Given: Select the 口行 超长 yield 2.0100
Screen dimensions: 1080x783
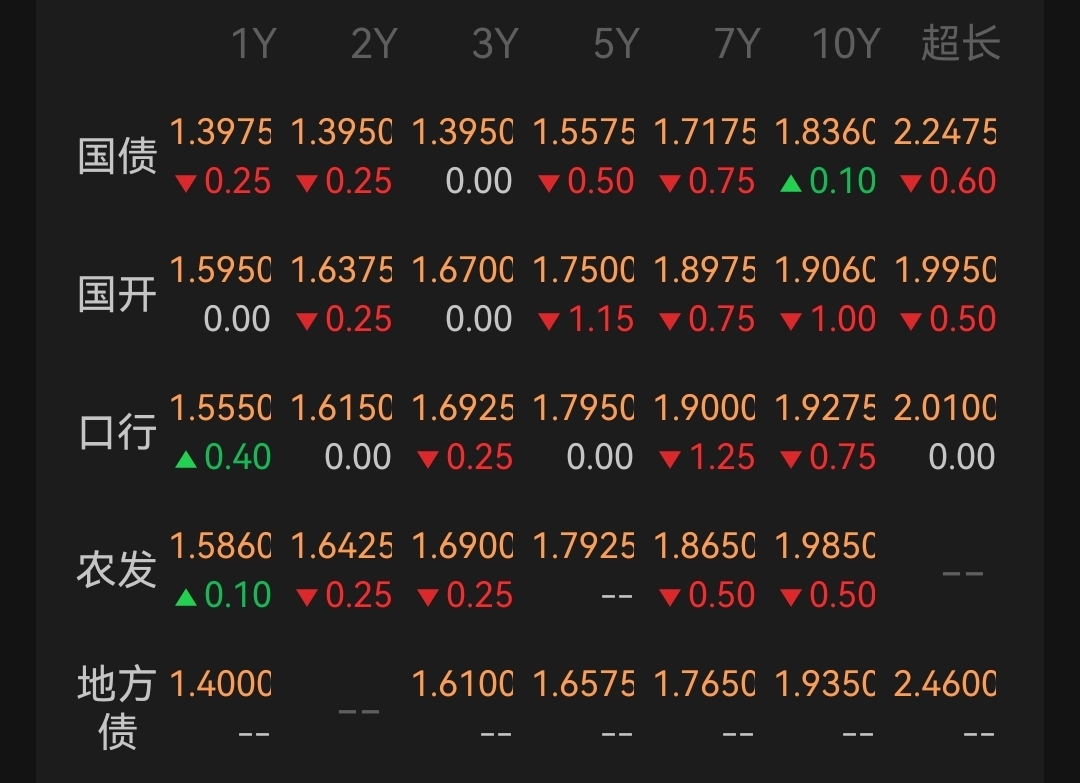Looking at the screenshot, I should tap(945, 408).
